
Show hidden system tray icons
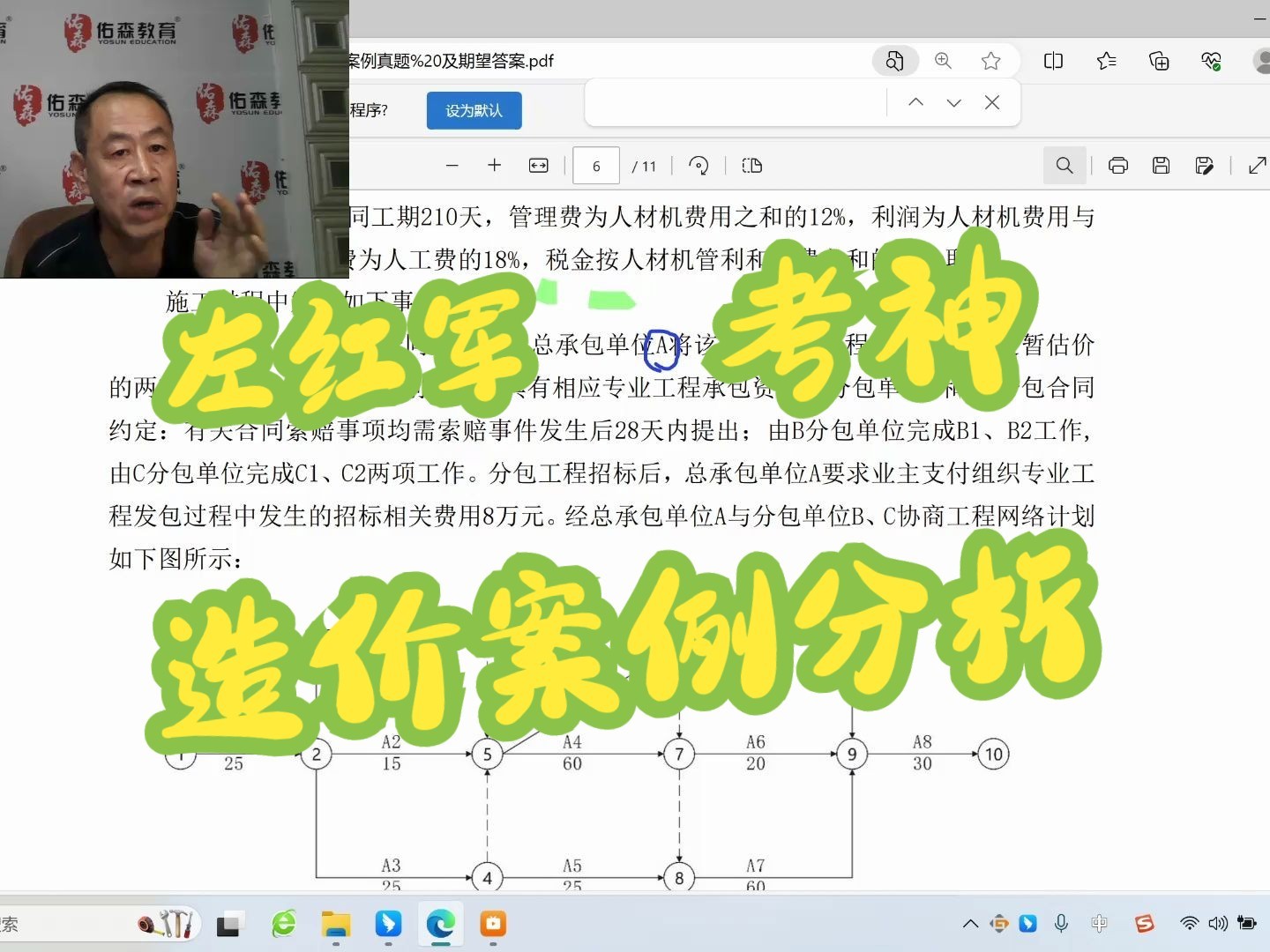(971, 924)
